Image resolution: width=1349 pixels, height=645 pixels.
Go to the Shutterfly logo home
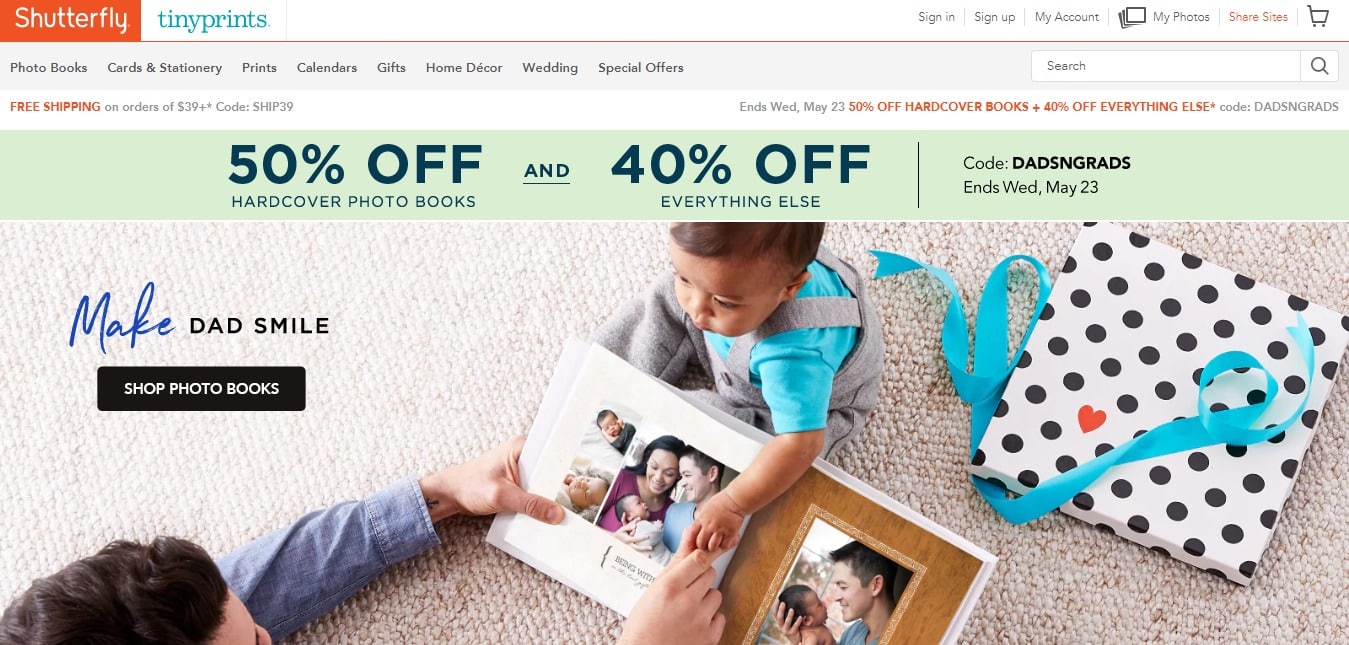pos(70,20)
